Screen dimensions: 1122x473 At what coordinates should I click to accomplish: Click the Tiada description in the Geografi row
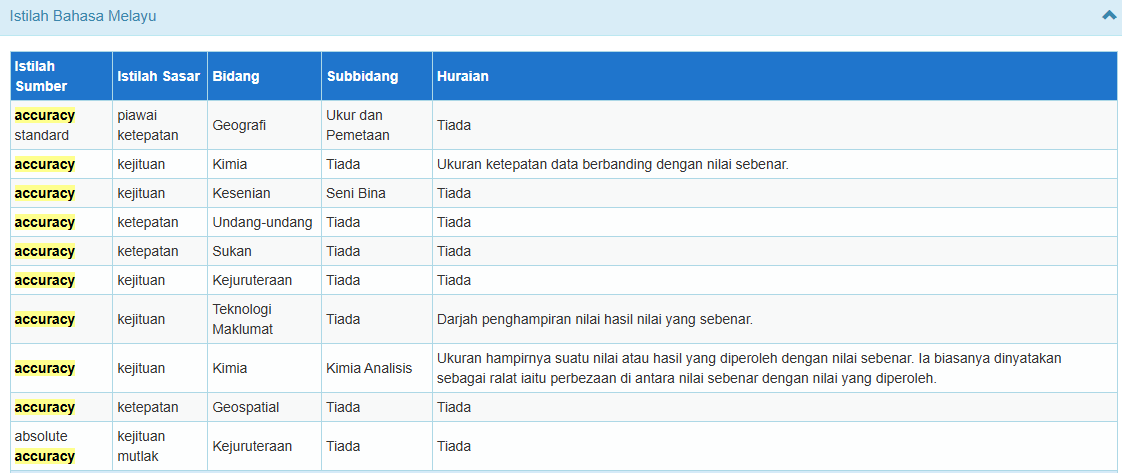pyautogui.click(x=454, y=125)
